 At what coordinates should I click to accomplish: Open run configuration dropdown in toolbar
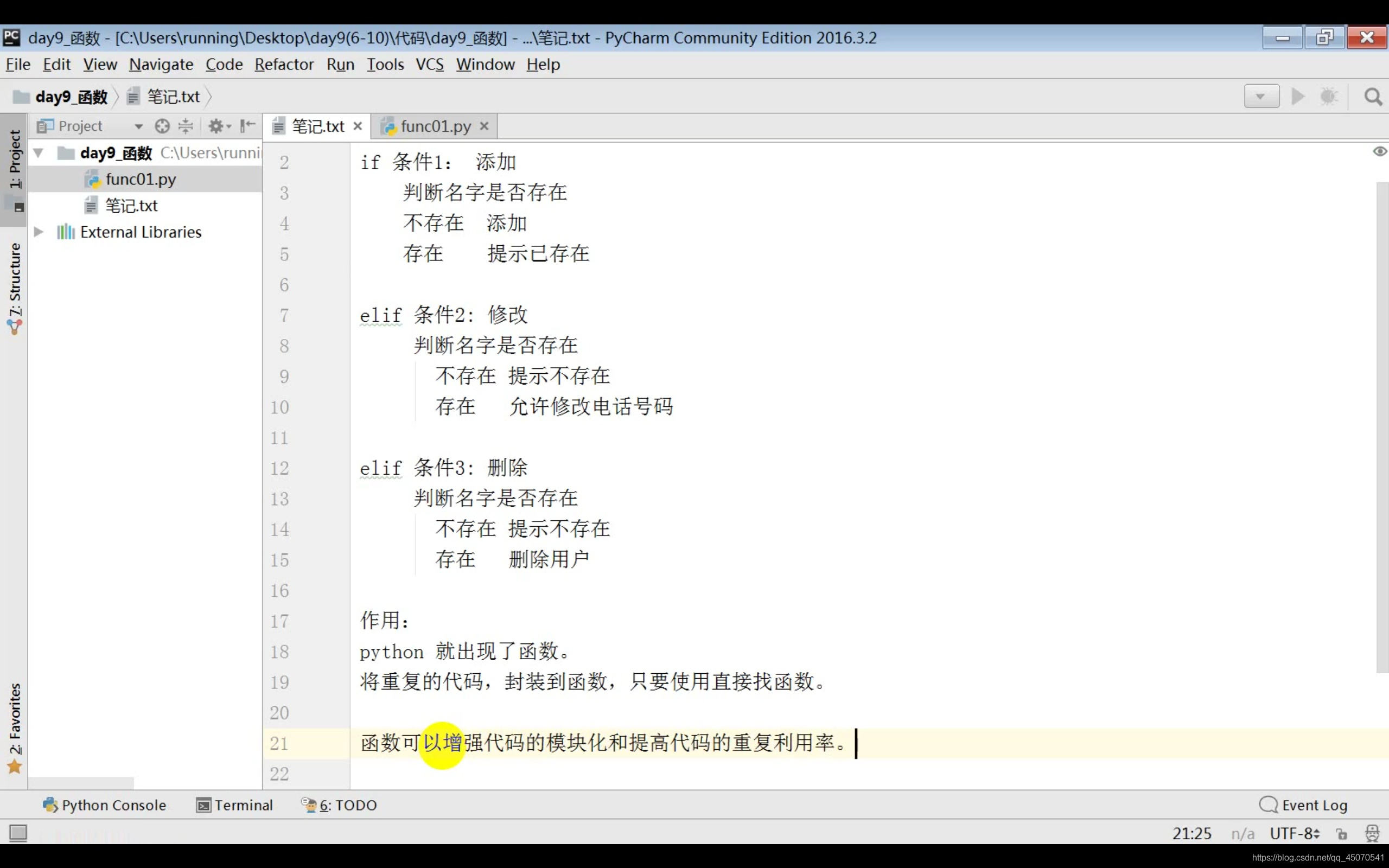pyautogui.click(x=1261, y=97)
